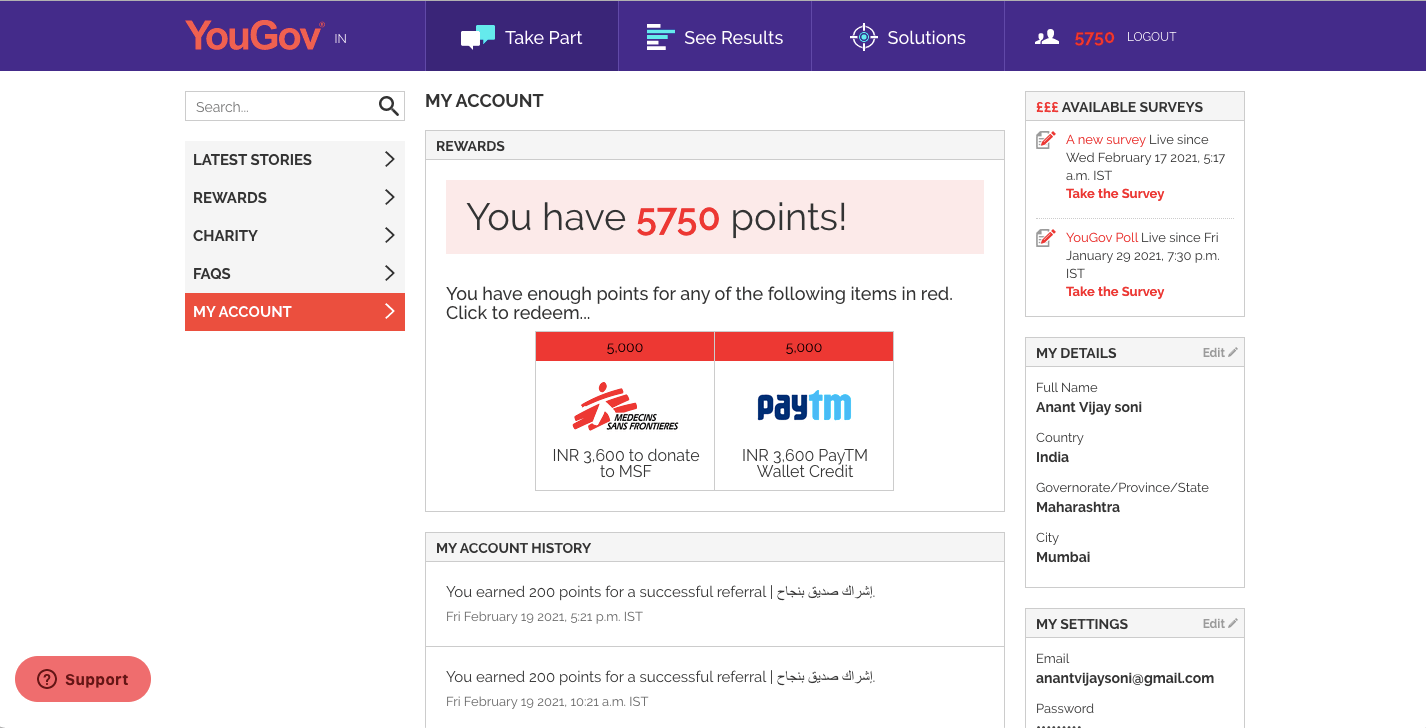Click the red 5,000 header above MSF
The width and height of the screenshot is (1426, 728).
coord(625,347)
